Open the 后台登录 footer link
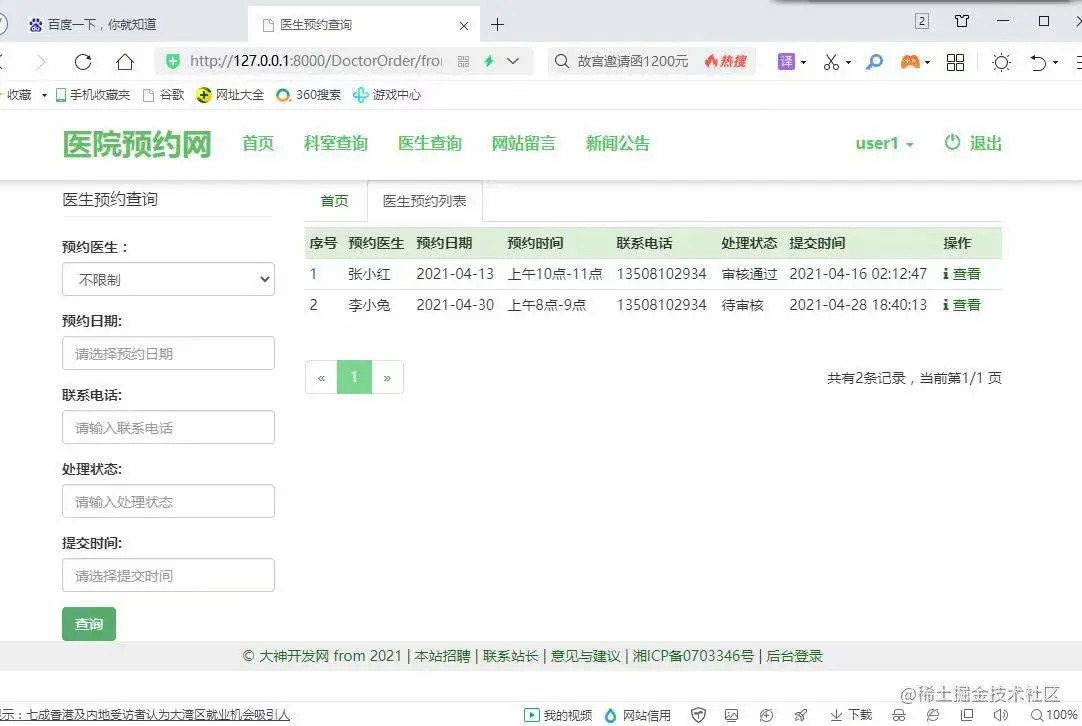The height and width of the screenshot is (726, 1082). 794,656
